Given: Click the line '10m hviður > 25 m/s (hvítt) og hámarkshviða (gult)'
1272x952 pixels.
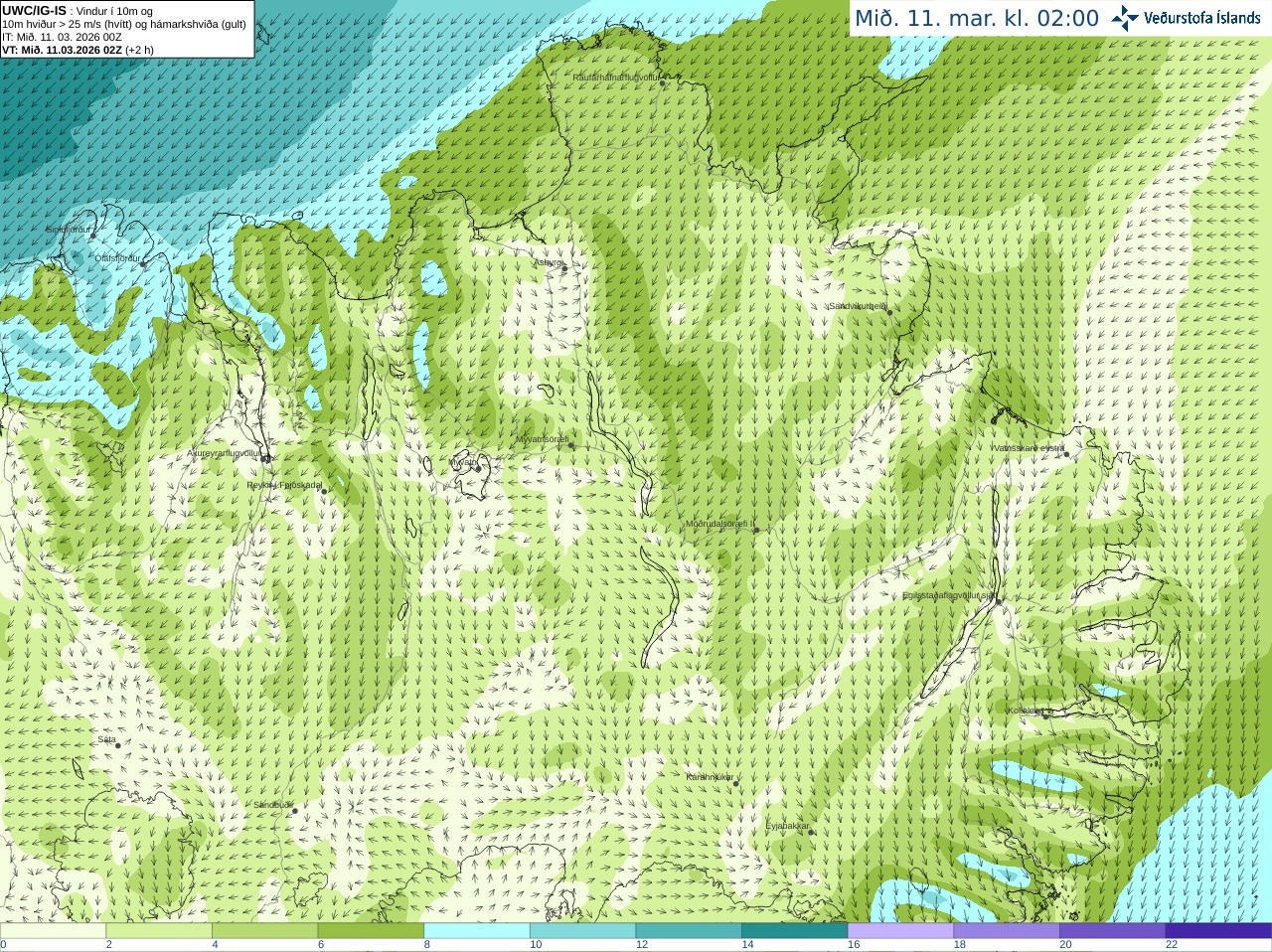Looking at the screenshot, I should coord(124,24).
